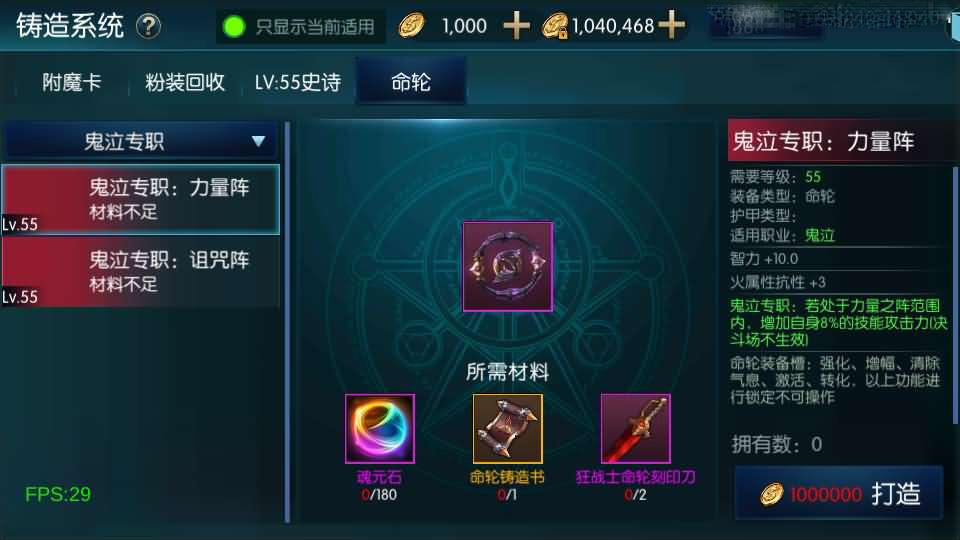
Task: Select the 命轮铸造书 scroll icon
Action: pos(508,429)
